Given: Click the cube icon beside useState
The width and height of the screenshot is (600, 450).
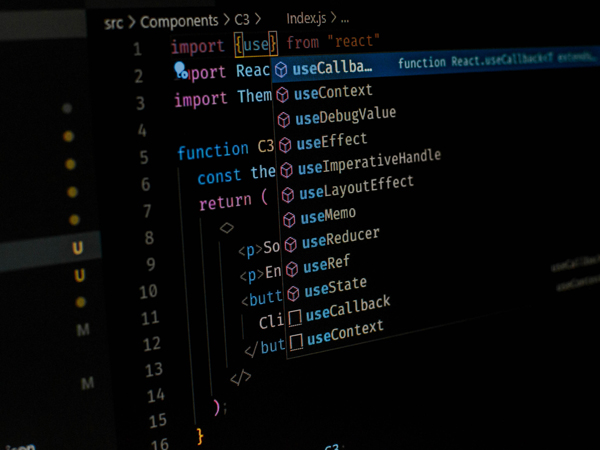Looking at the screenshot, I should point(293,293).
